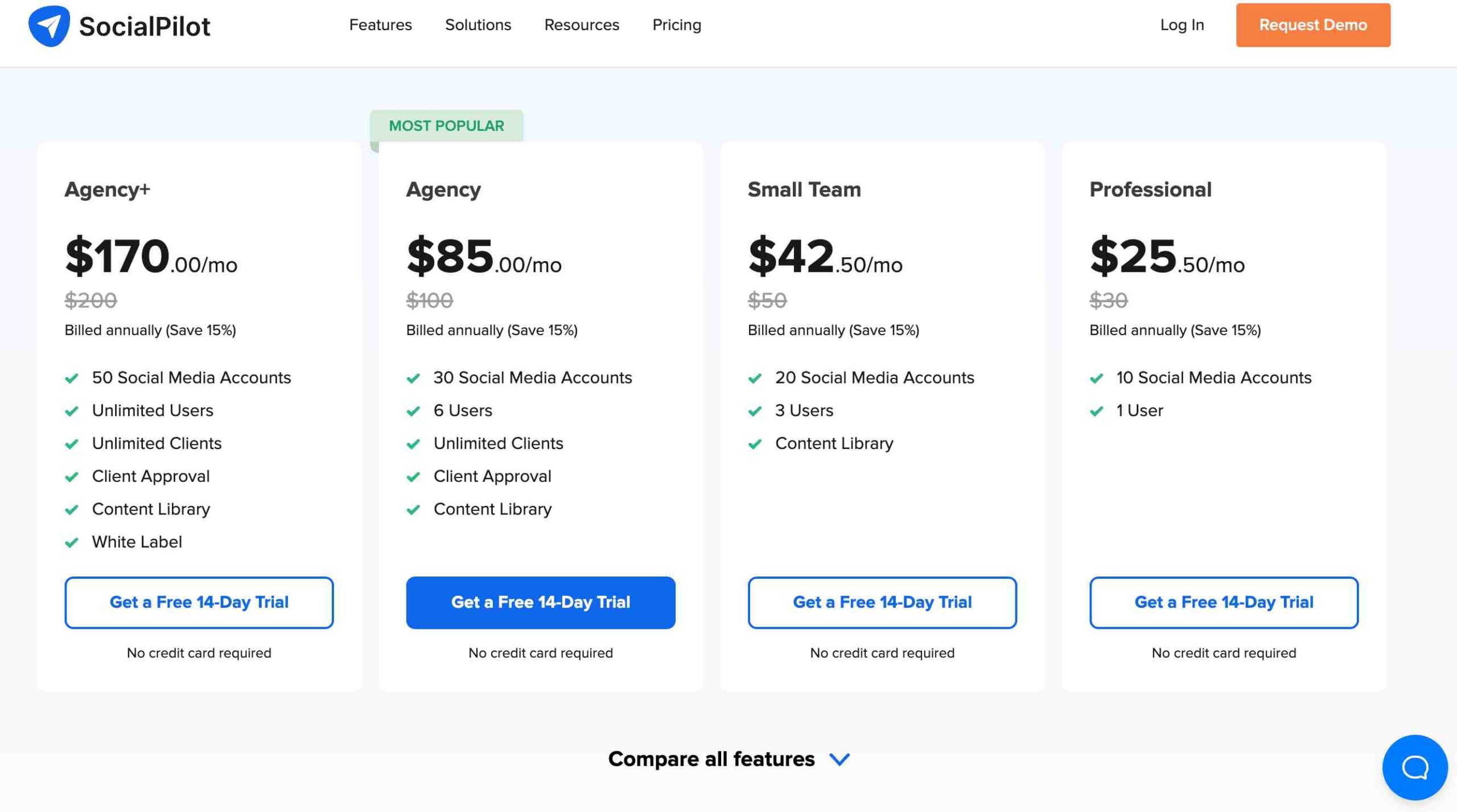Click the checkmark beside 3 Users

[x=755, y=411]
